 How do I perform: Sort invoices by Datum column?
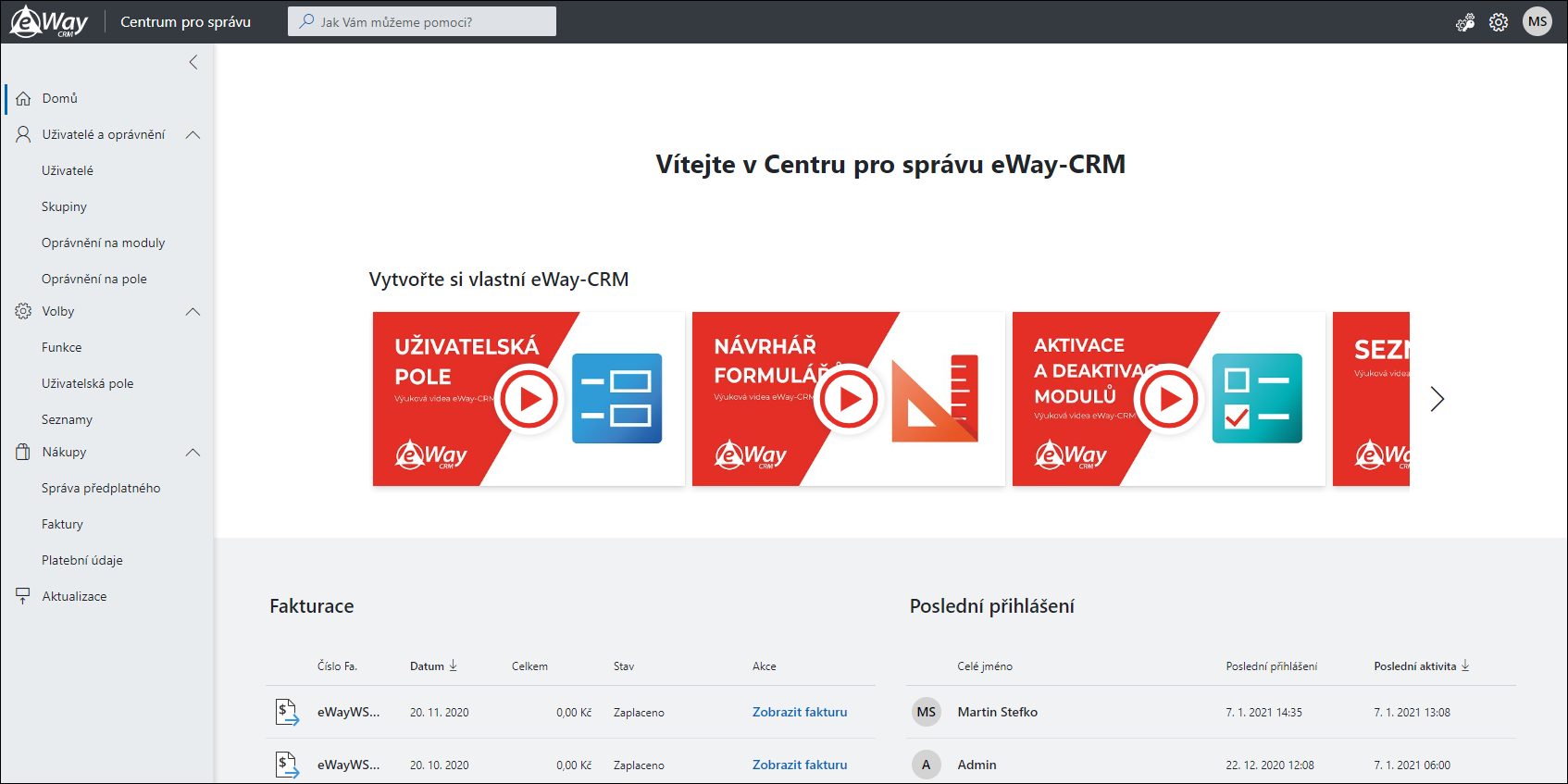point(433,666)
